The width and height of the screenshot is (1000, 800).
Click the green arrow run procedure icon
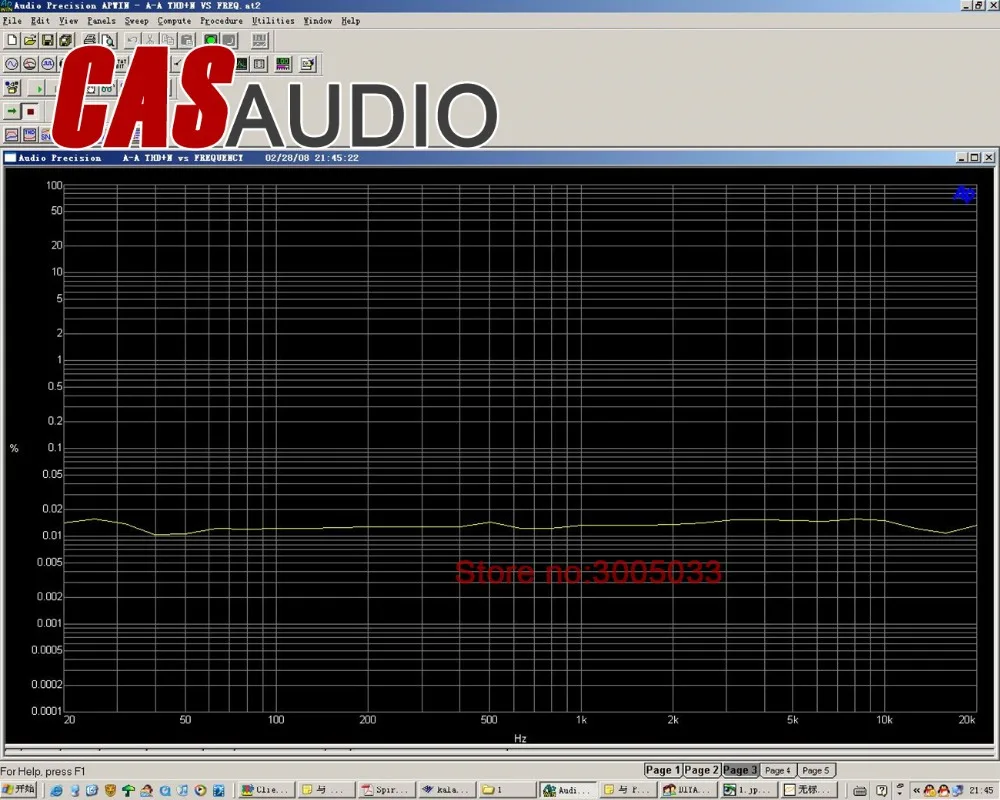12,112
